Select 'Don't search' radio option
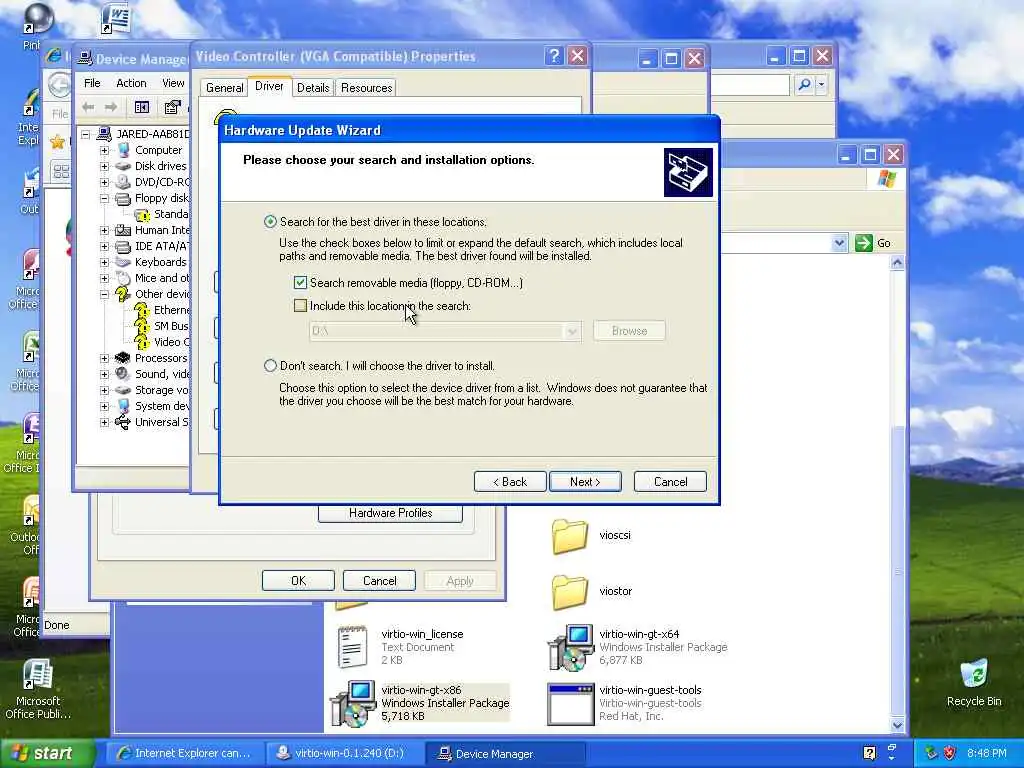The height and width of the screenshot is (768, 1024). click(270, 366)
